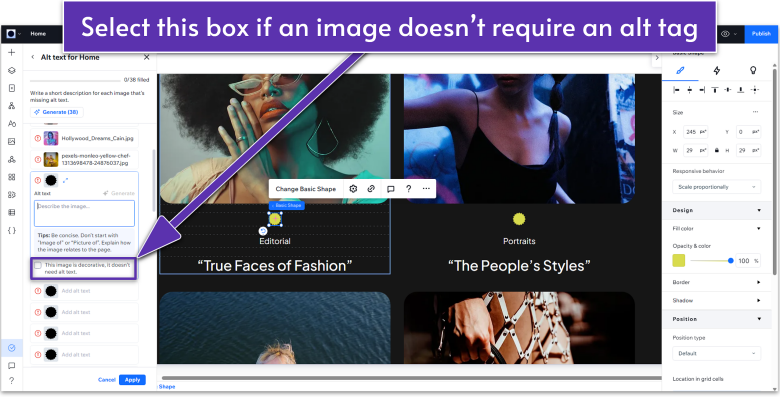Open the Layers panel icon
The height and width of the screenshot is (397, 780).
click(12, 71)
